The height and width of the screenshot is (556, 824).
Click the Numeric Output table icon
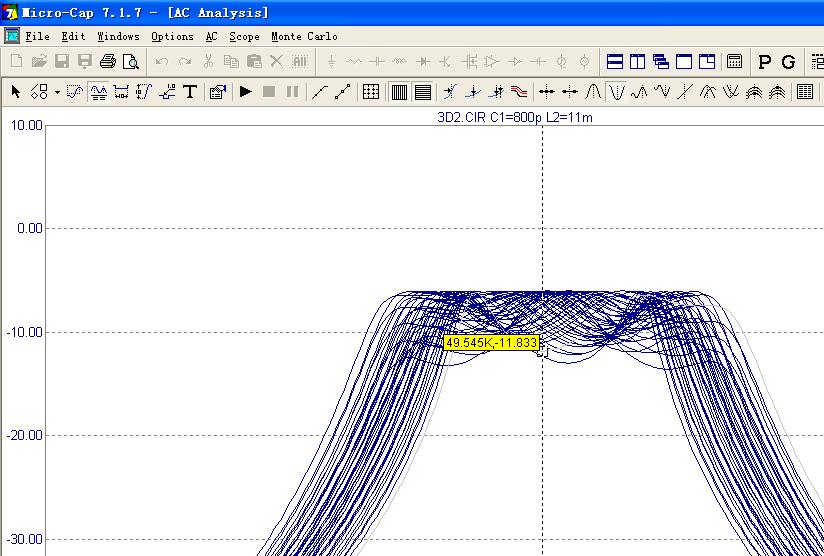(805, 92)
